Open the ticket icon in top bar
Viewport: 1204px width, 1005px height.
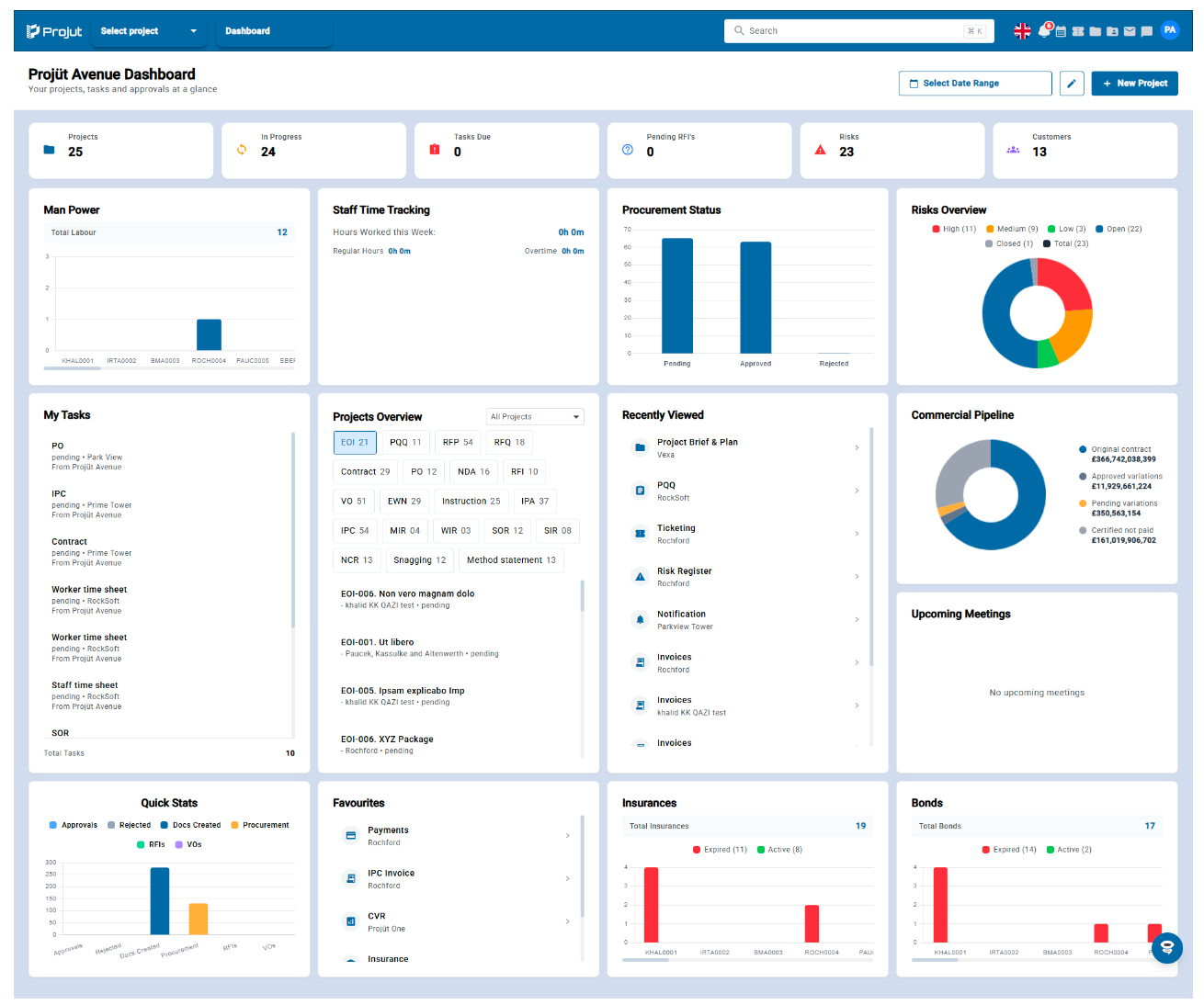(x=1078, y=31)
